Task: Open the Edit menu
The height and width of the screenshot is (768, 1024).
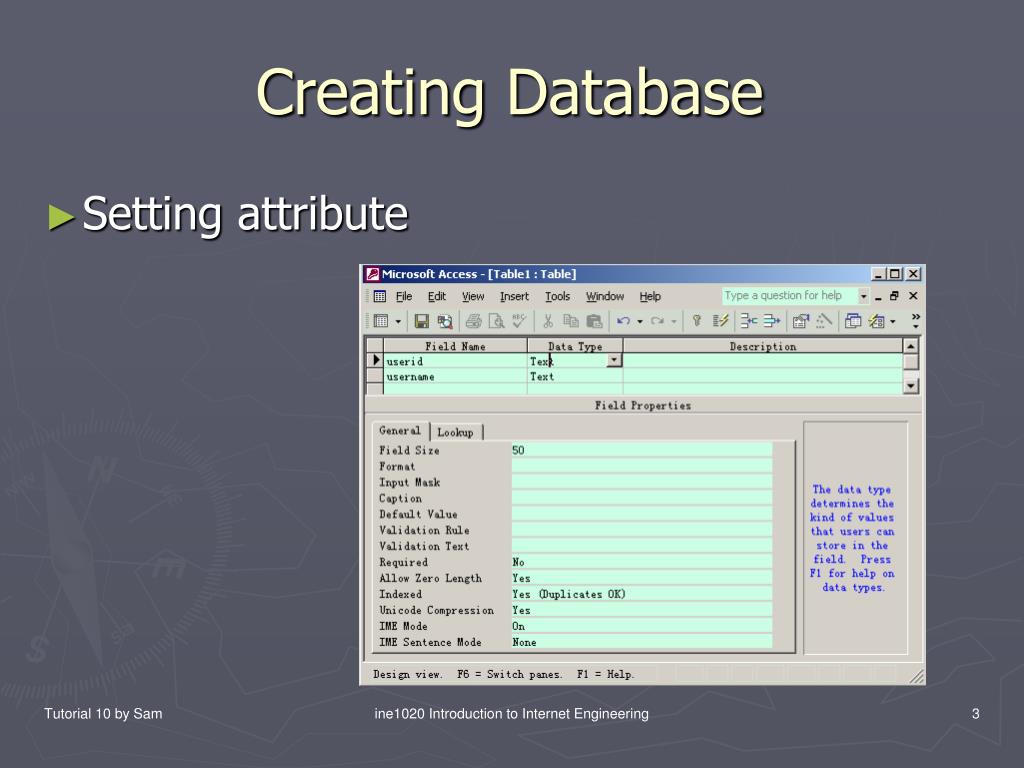Action: [437, 296]
